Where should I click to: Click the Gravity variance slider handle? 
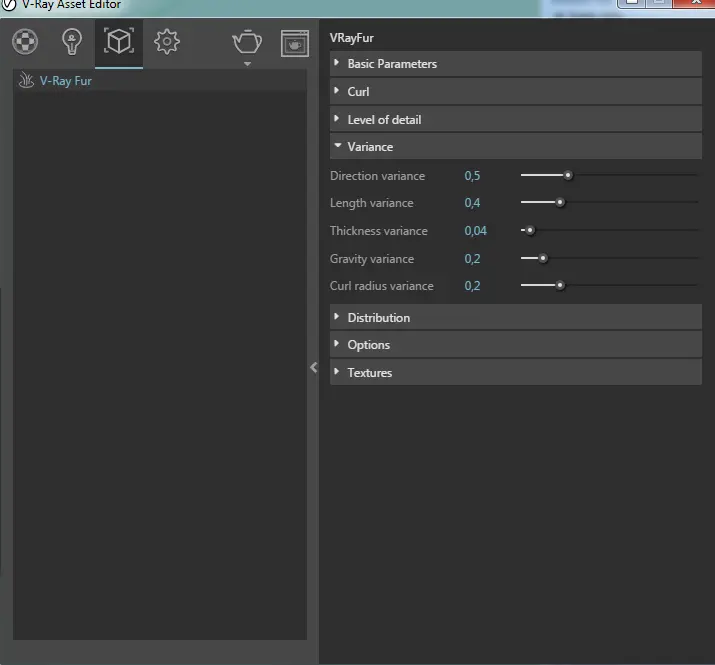coord(543,258)
